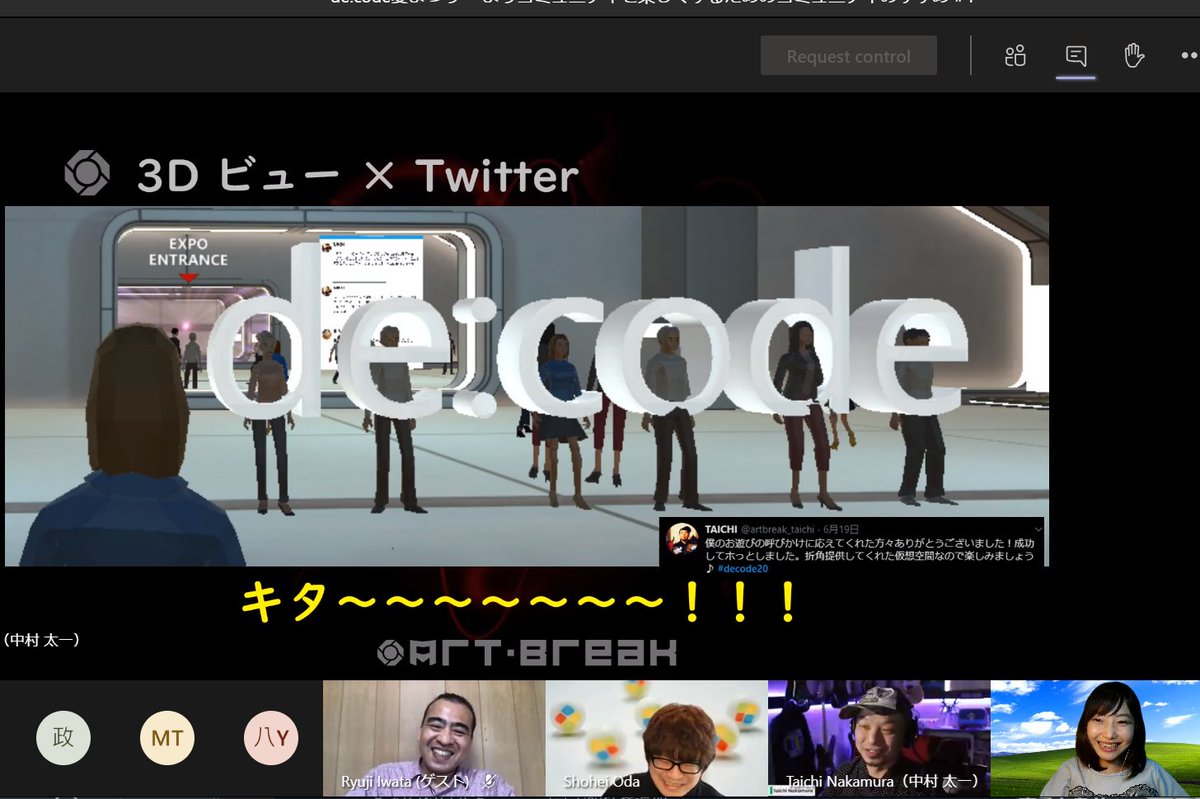The height and width of the screenshot is (799, 1200).
Task: Open the meeting chat panel
Action: [1074, 57]
